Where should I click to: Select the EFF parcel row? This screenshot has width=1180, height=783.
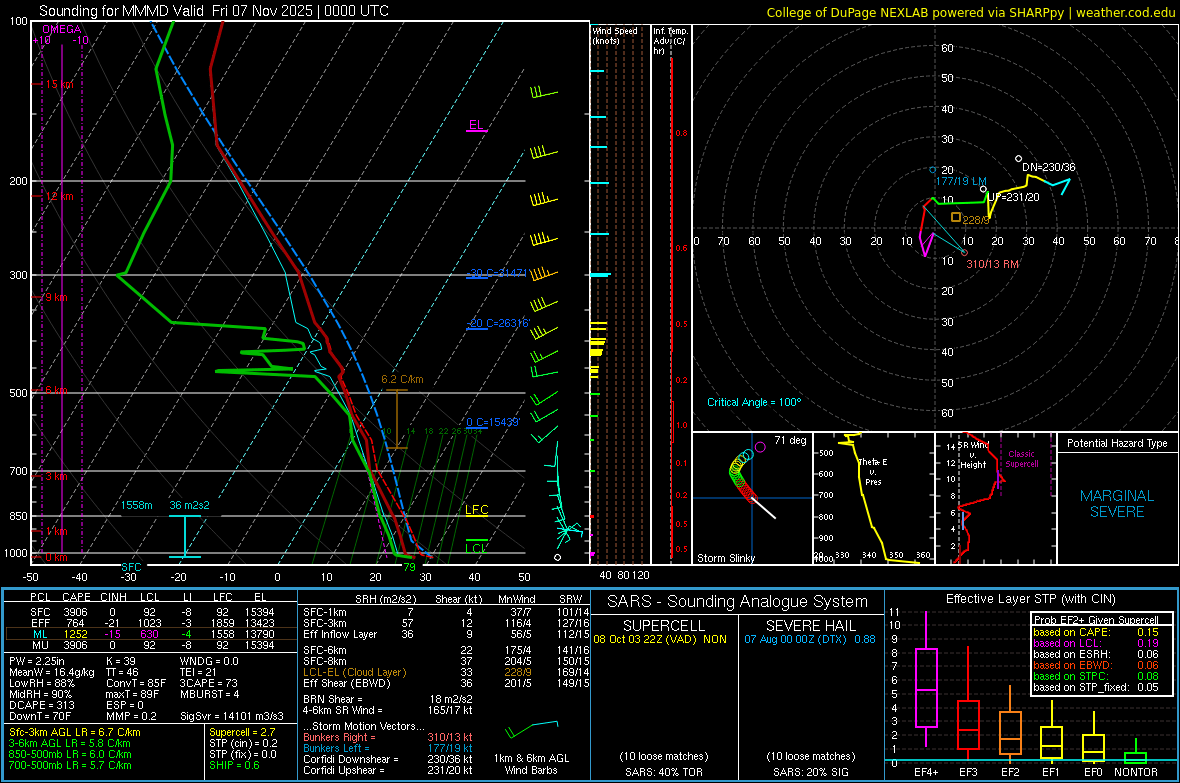pyautogui.click(x=151, y=623)
